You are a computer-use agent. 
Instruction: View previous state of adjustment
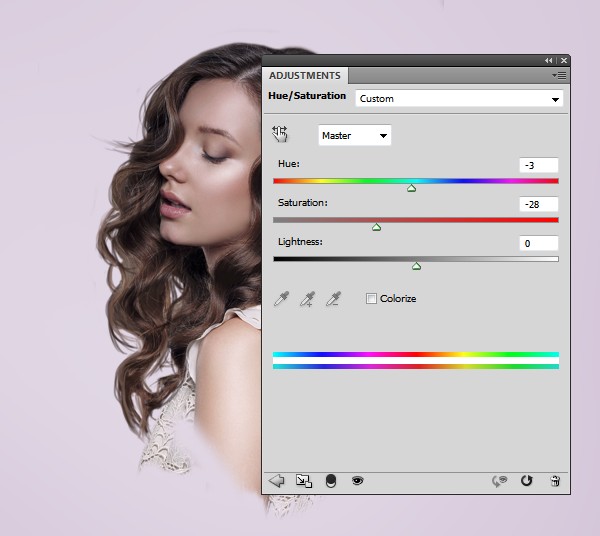click(499, 481)
